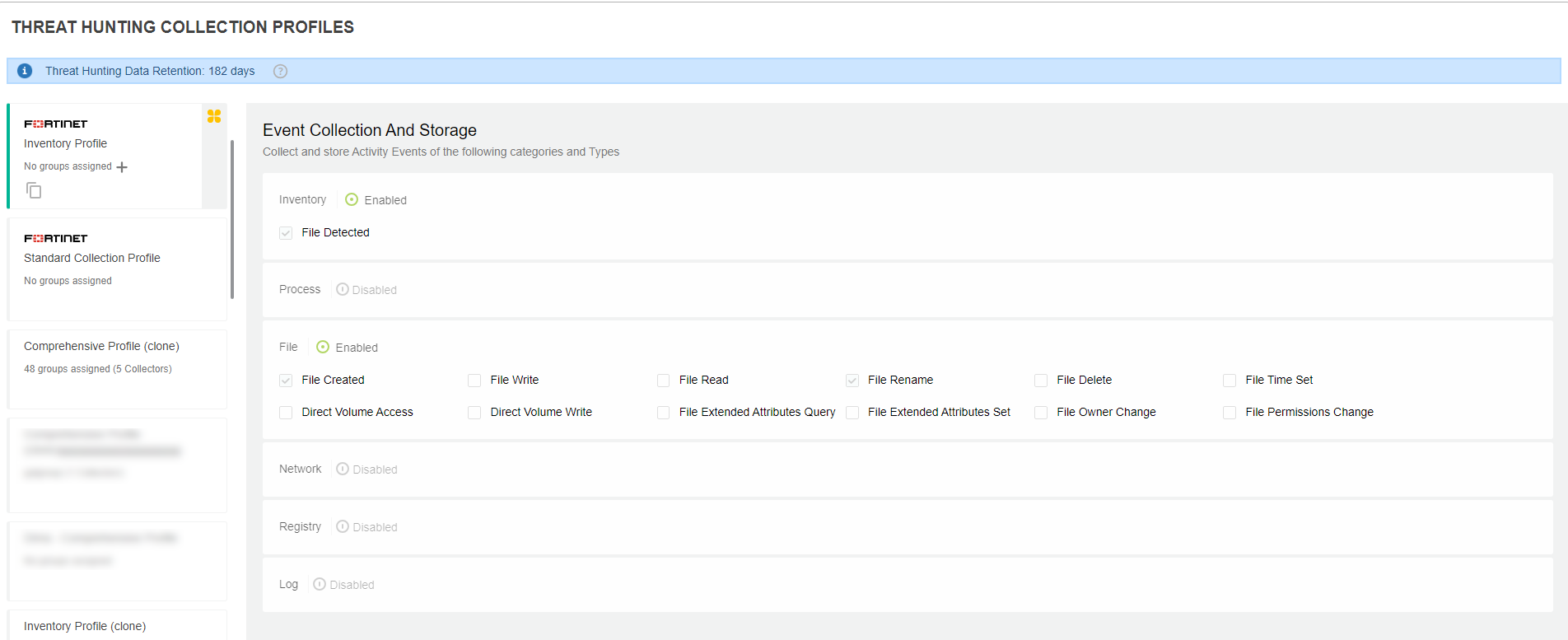This screenshot has width=1568, height=640.
Task: Toggle the File category enabled status
Action: coord(323,347)
